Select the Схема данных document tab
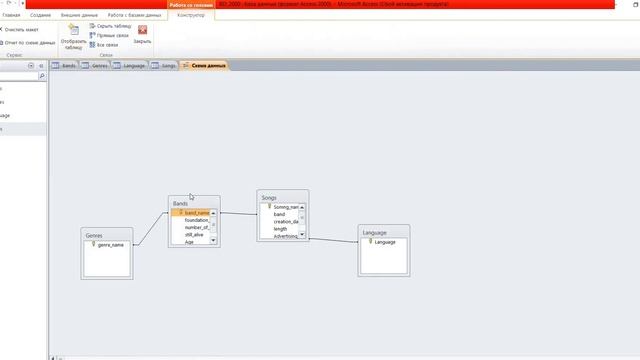 coord(204,65)
